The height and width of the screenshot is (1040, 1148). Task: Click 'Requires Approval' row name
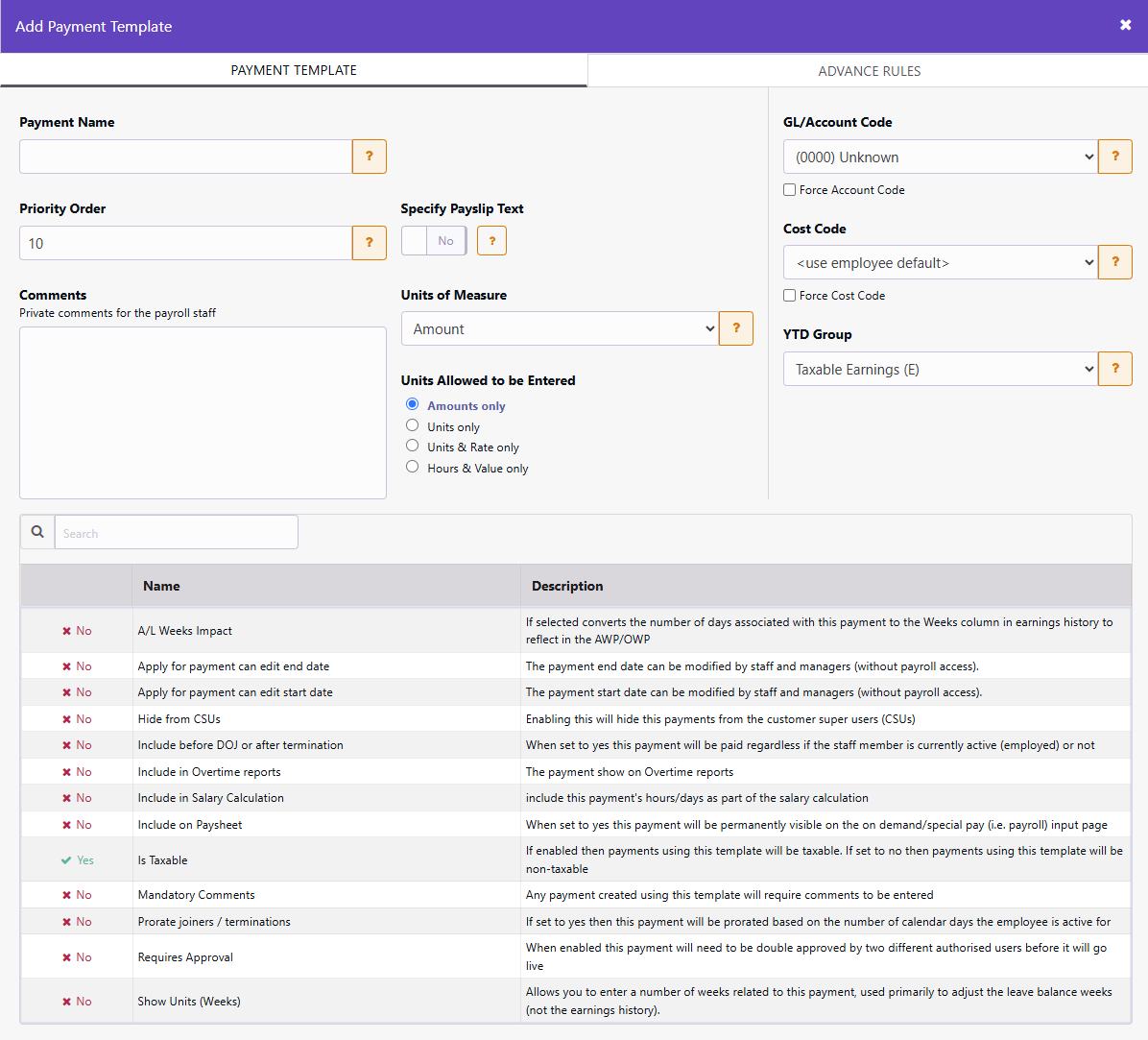(185, 957)
